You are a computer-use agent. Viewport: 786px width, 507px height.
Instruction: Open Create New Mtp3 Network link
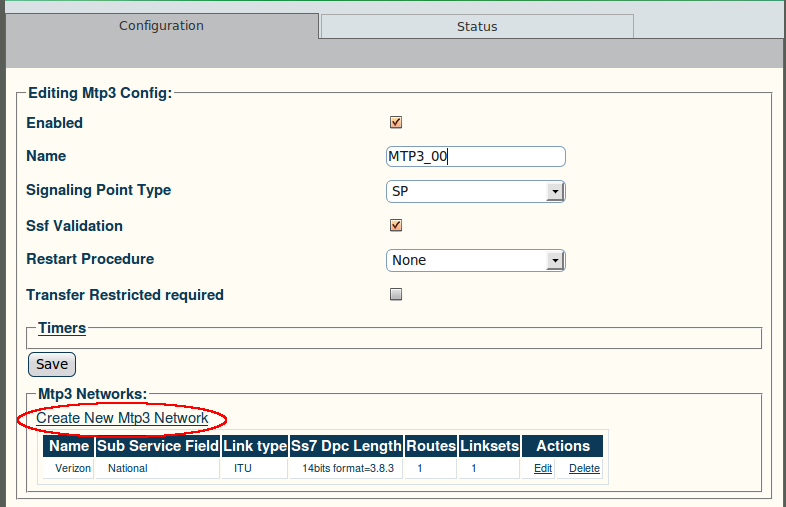tap(122, 418)
